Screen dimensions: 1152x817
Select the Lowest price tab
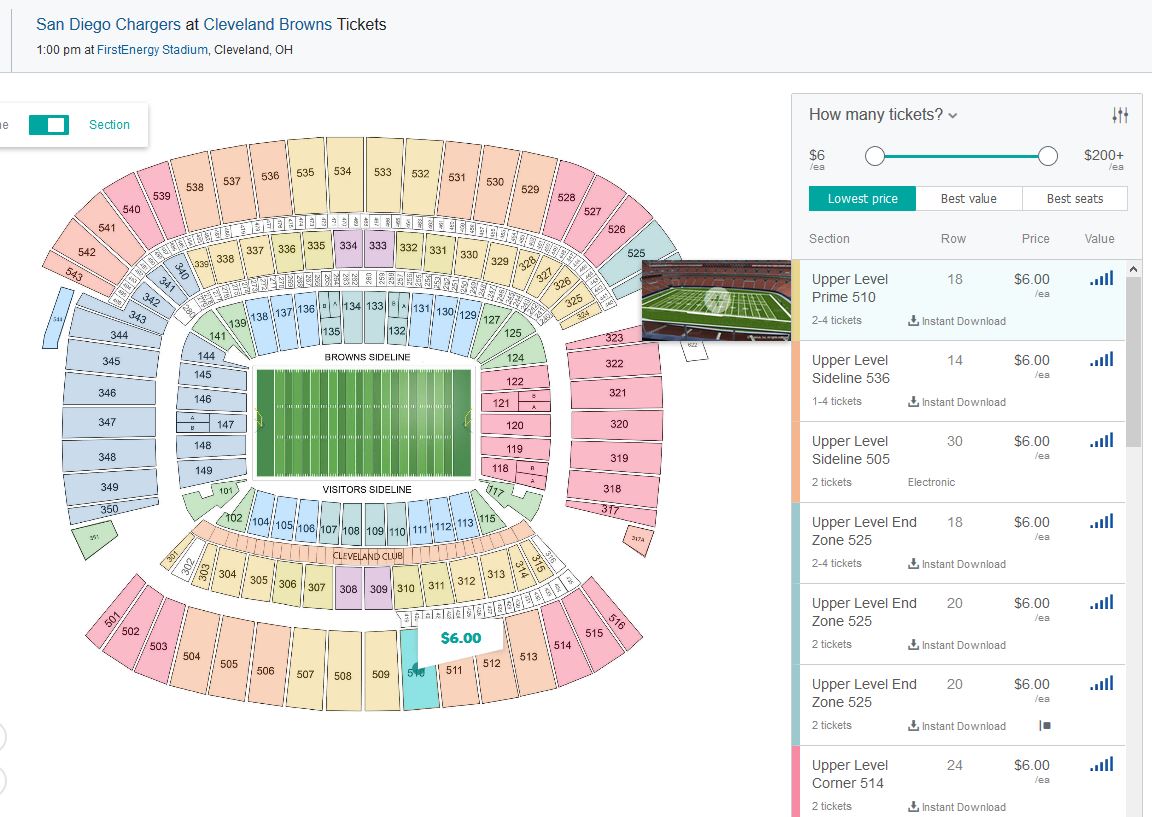tap(863, 198)
